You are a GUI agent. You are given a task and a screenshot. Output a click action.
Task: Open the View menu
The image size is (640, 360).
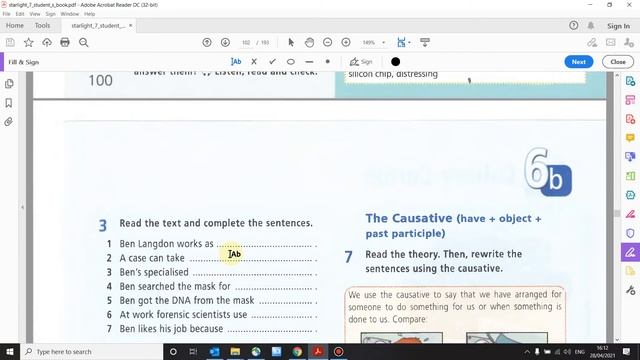tap(35, 14)
